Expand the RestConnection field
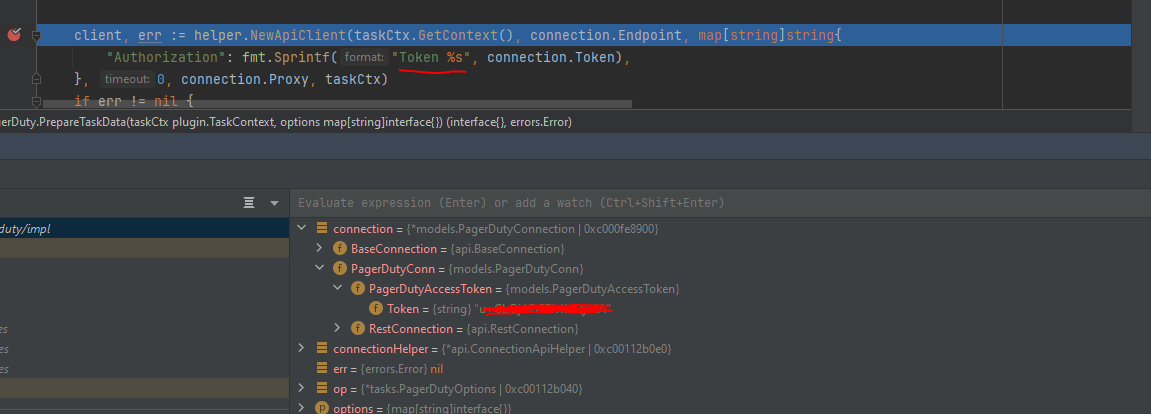Image resolution: width=1151 pixels, height=414 pixels. coord(338,327)
